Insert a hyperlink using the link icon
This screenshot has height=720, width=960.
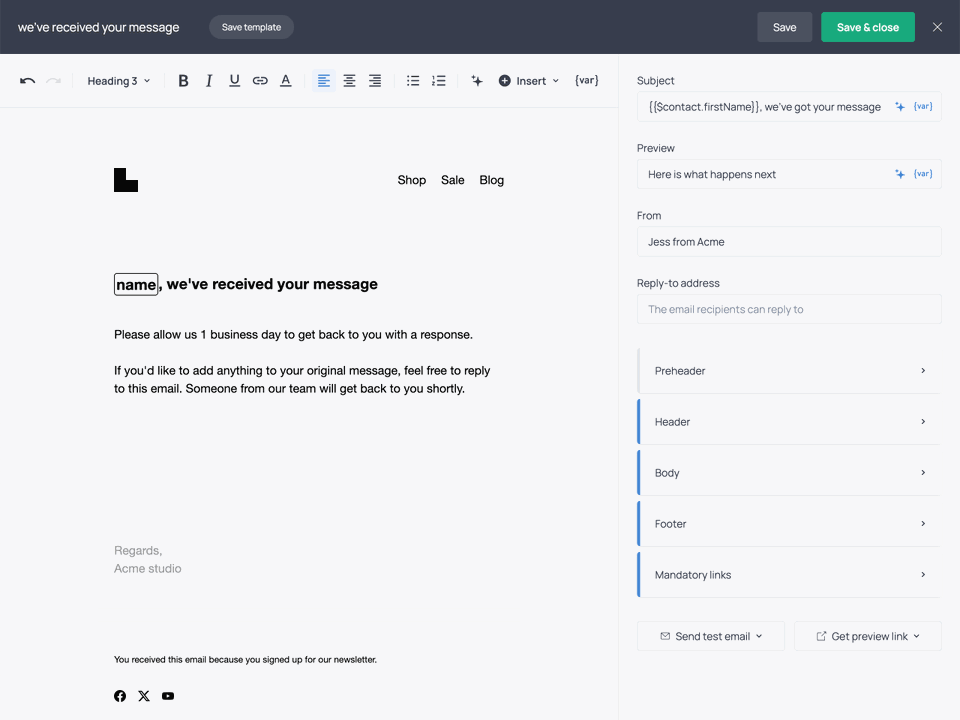(x=259, y=80)
